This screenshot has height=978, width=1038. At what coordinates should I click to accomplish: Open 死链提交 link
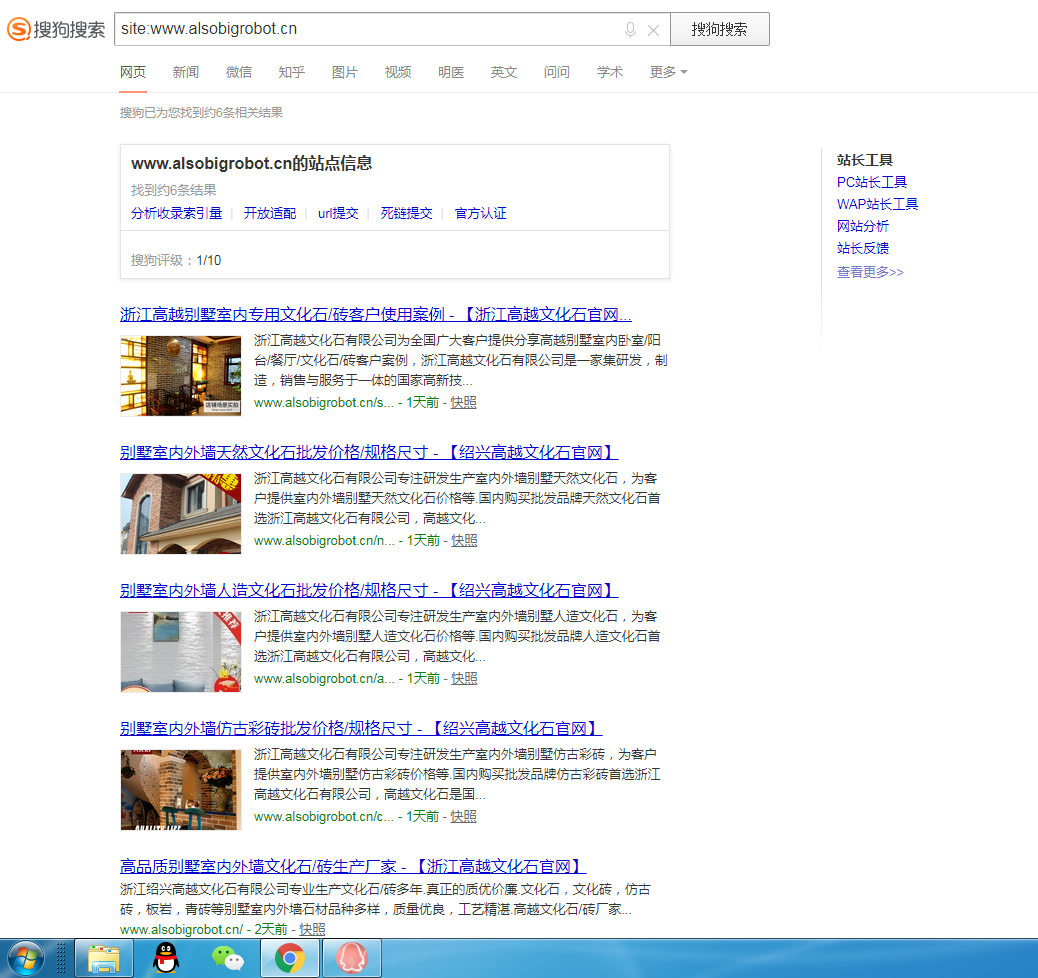click(x=406, y=213)
